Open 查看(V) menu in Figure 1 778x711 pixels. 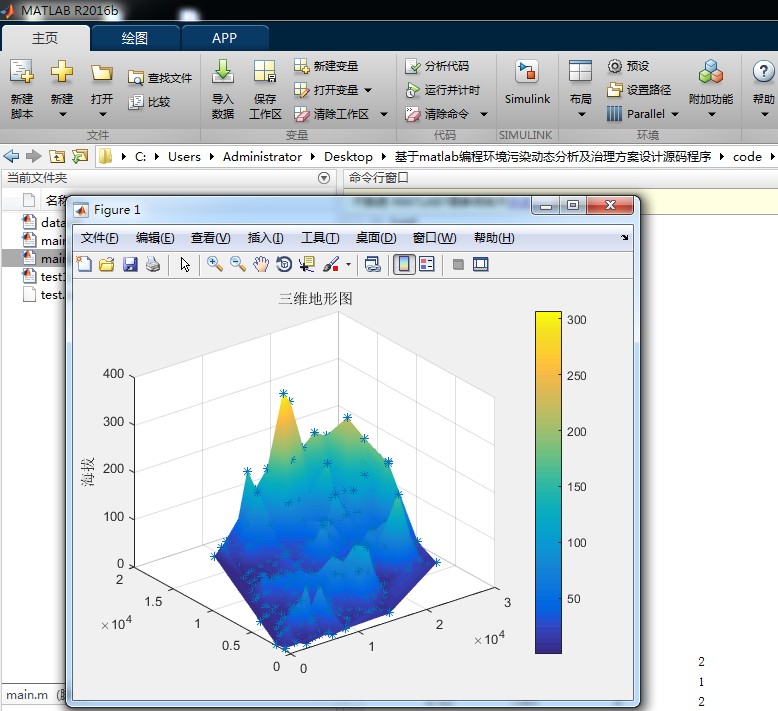click(x=210, y=238)
